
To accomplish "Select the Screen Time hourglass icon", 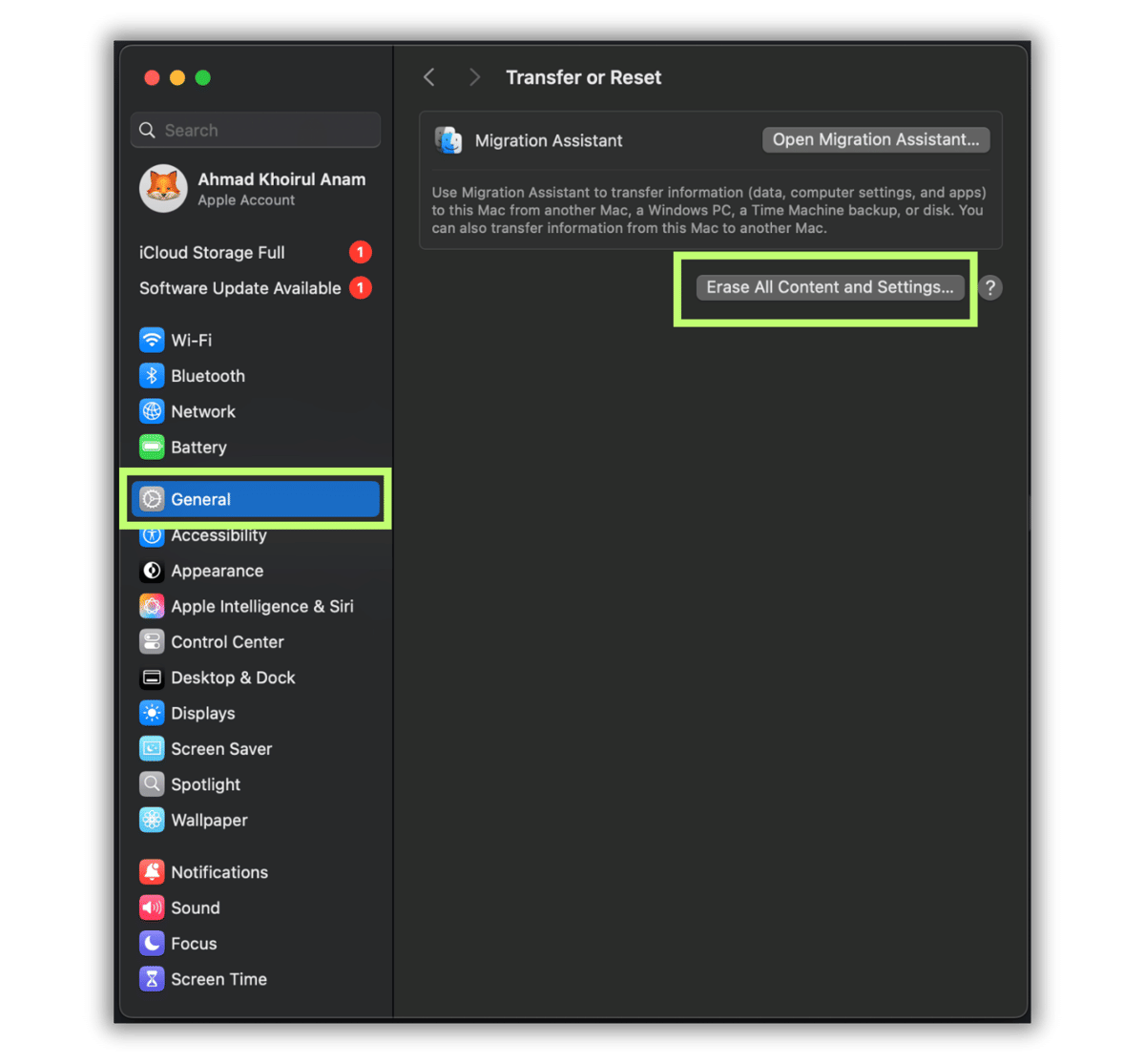I will [x=152, y=979].
